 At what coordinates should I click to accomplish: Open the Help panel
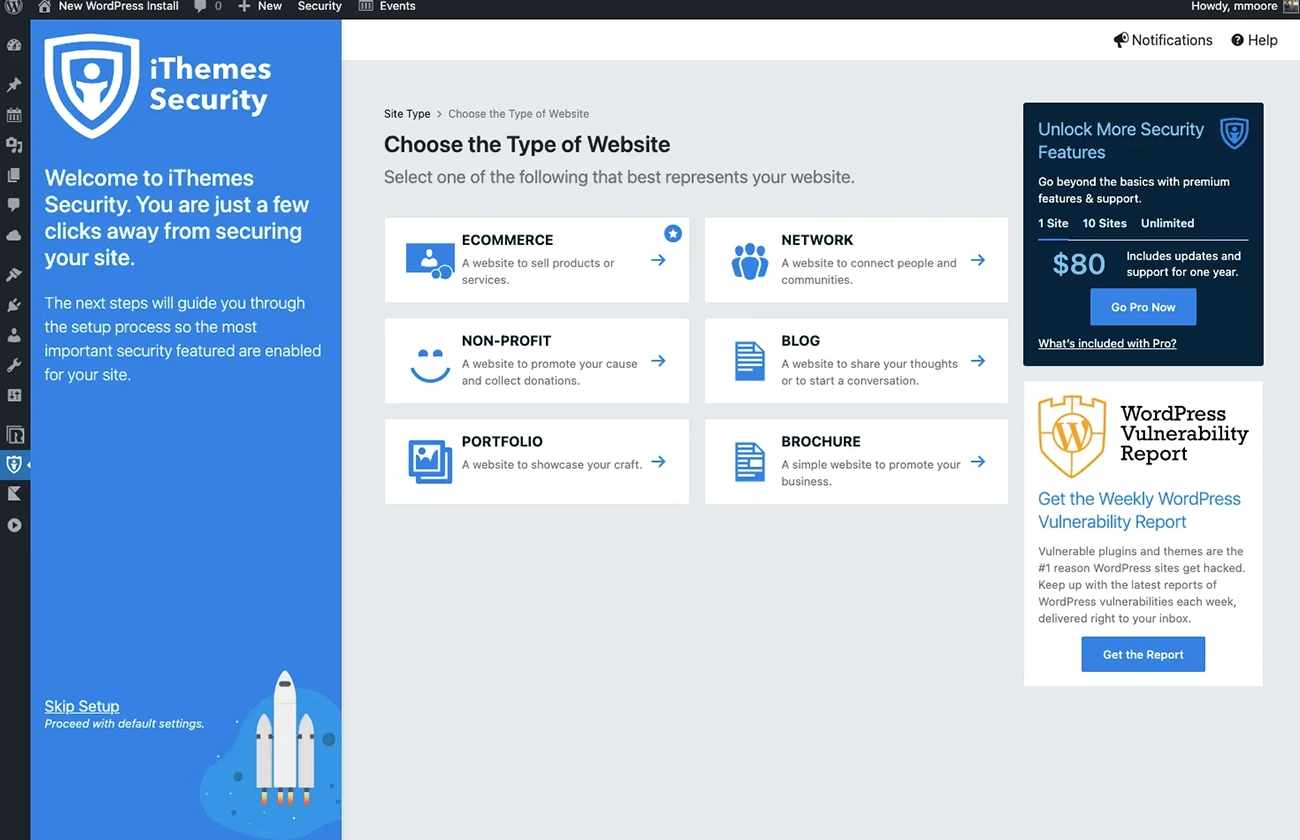point(1254,40)
